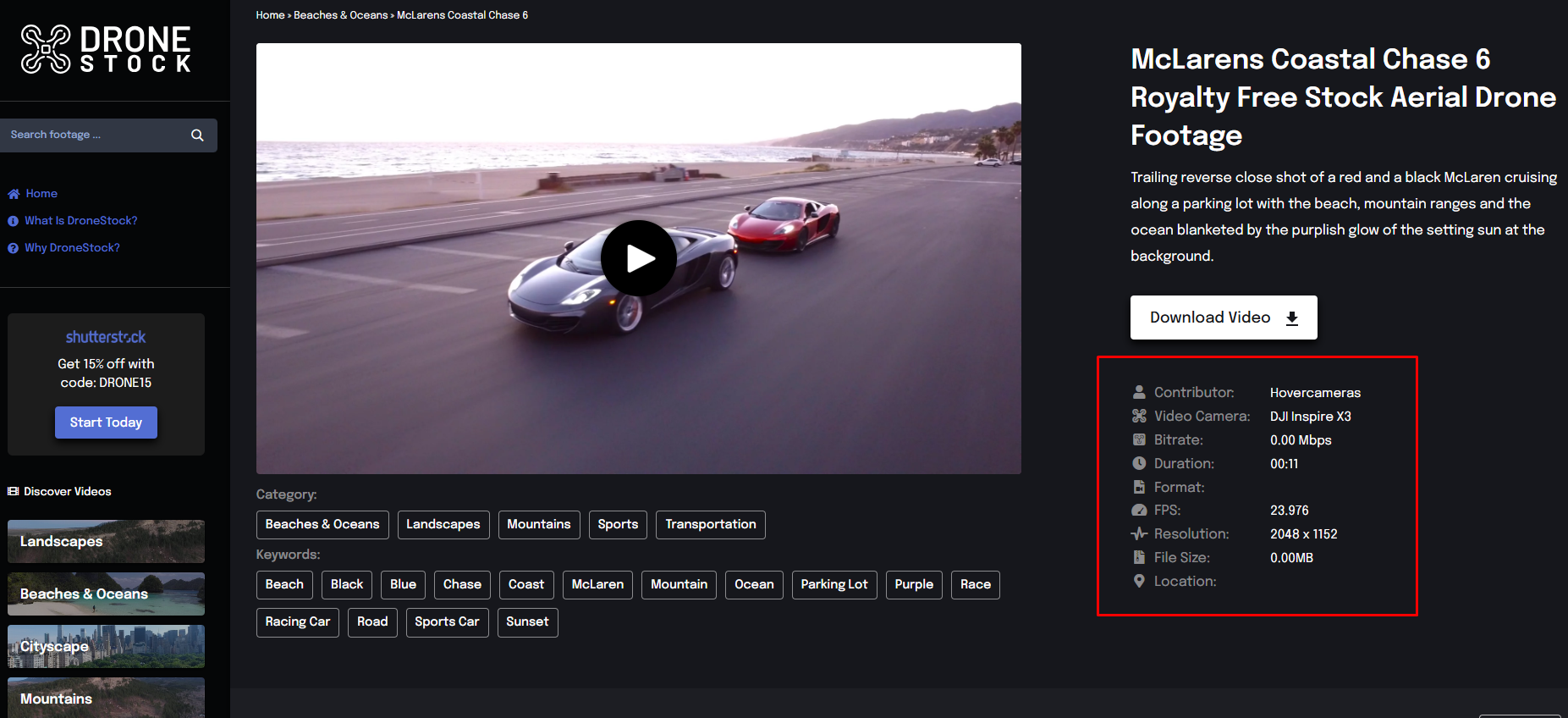
Task: Open Why DroneStock? link
Action: point(72,248)
